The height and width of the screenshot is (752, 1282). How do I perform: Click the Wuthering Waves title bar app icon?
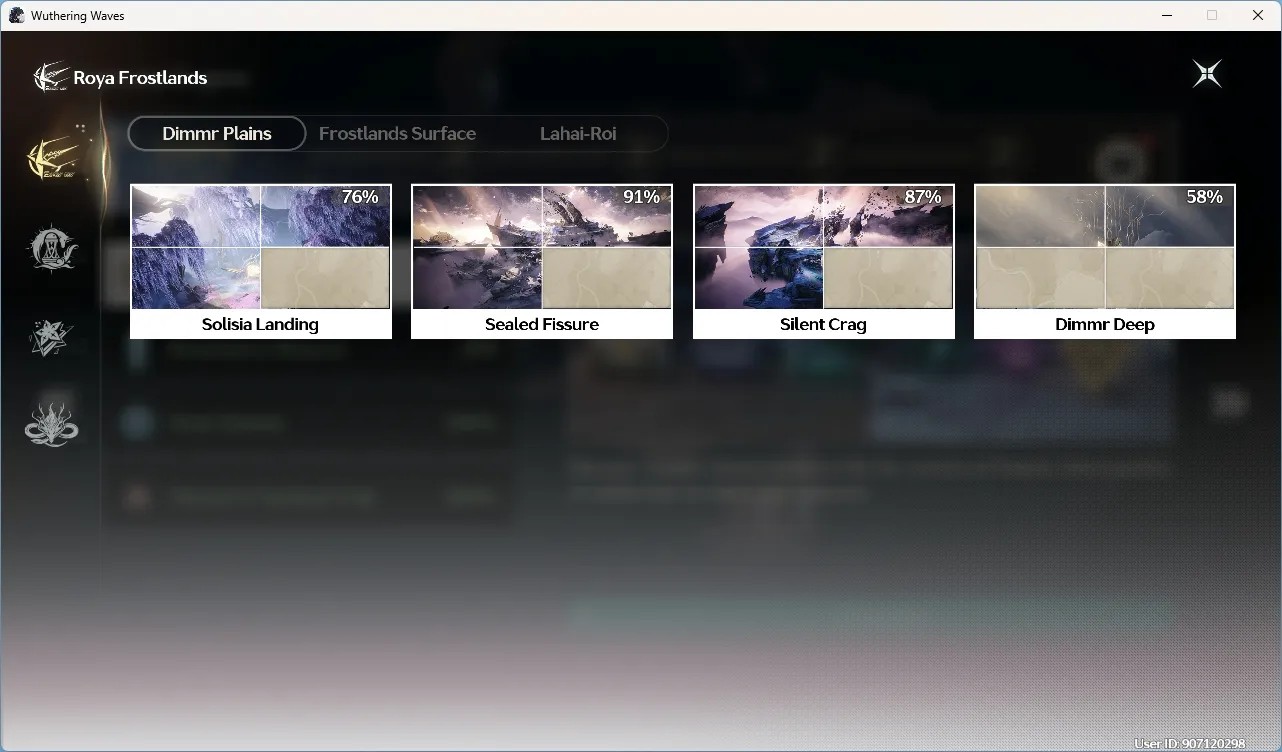click(17, 15)
